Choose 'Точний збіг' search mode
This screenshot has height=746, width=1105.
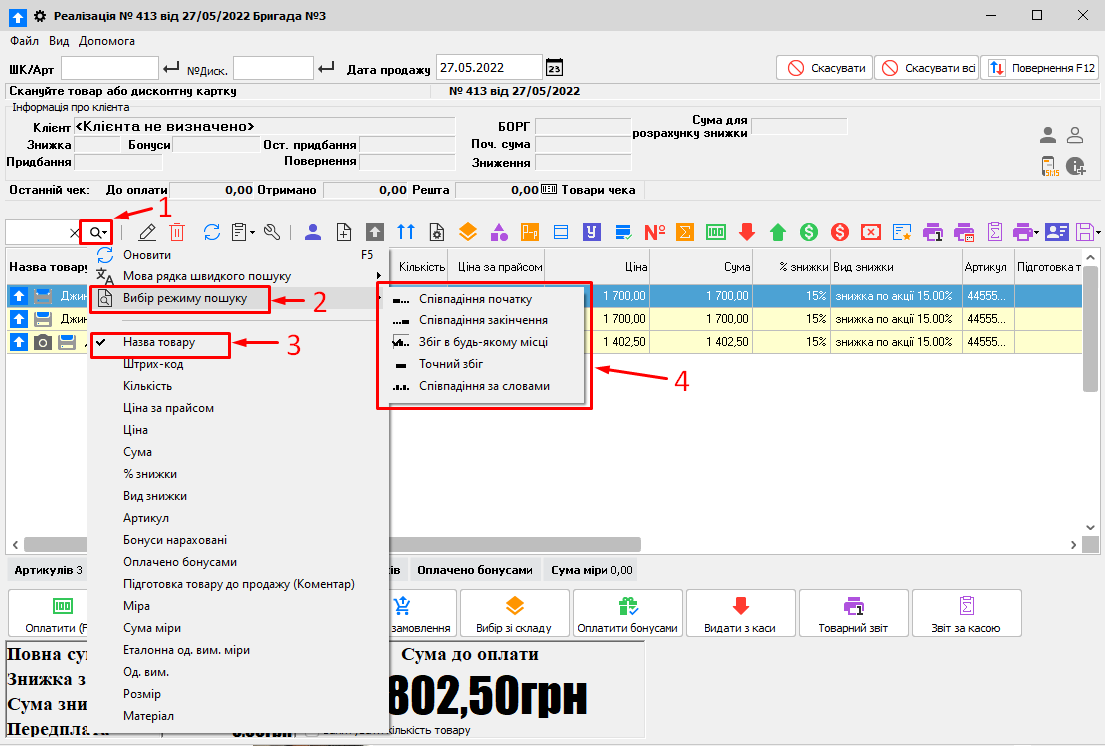click(x=452, y=364)
